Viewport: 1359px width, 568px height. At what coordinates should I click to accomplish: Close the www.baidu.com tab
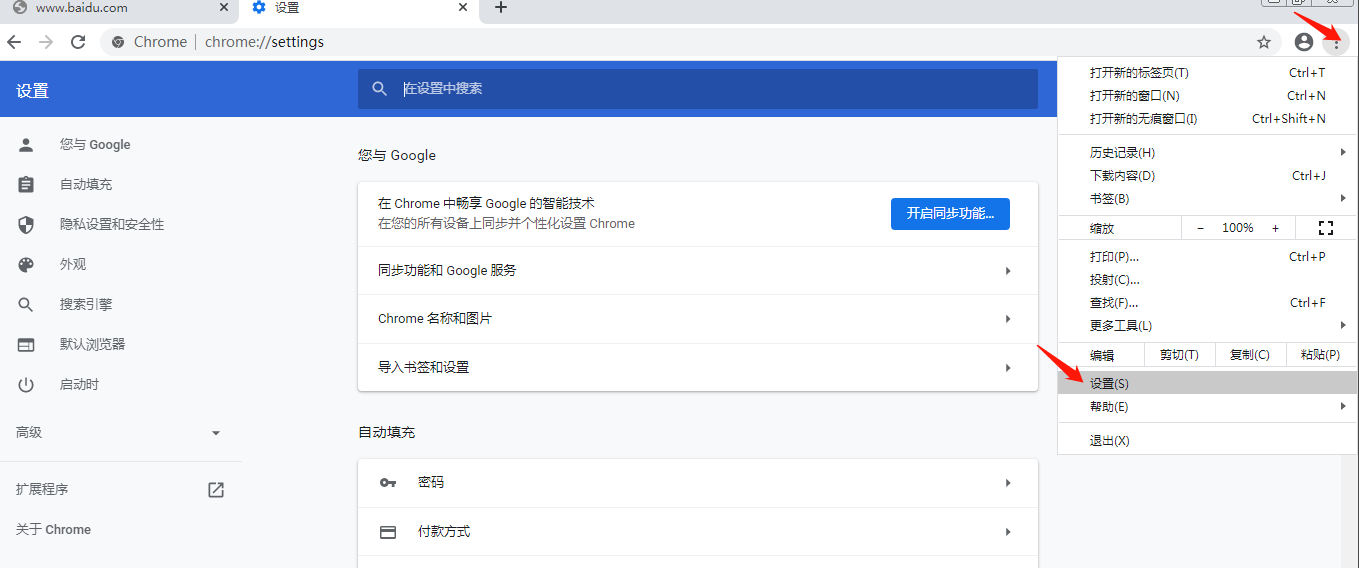pyautogui.click(x=224, y=7)
